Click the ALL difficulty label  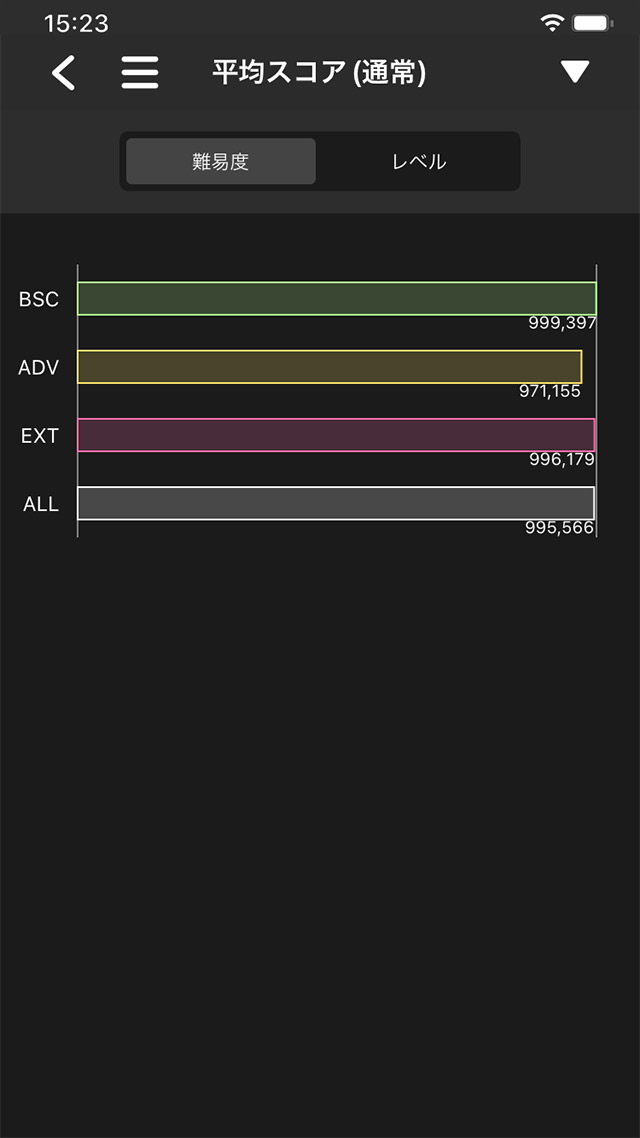coord(41,504)
